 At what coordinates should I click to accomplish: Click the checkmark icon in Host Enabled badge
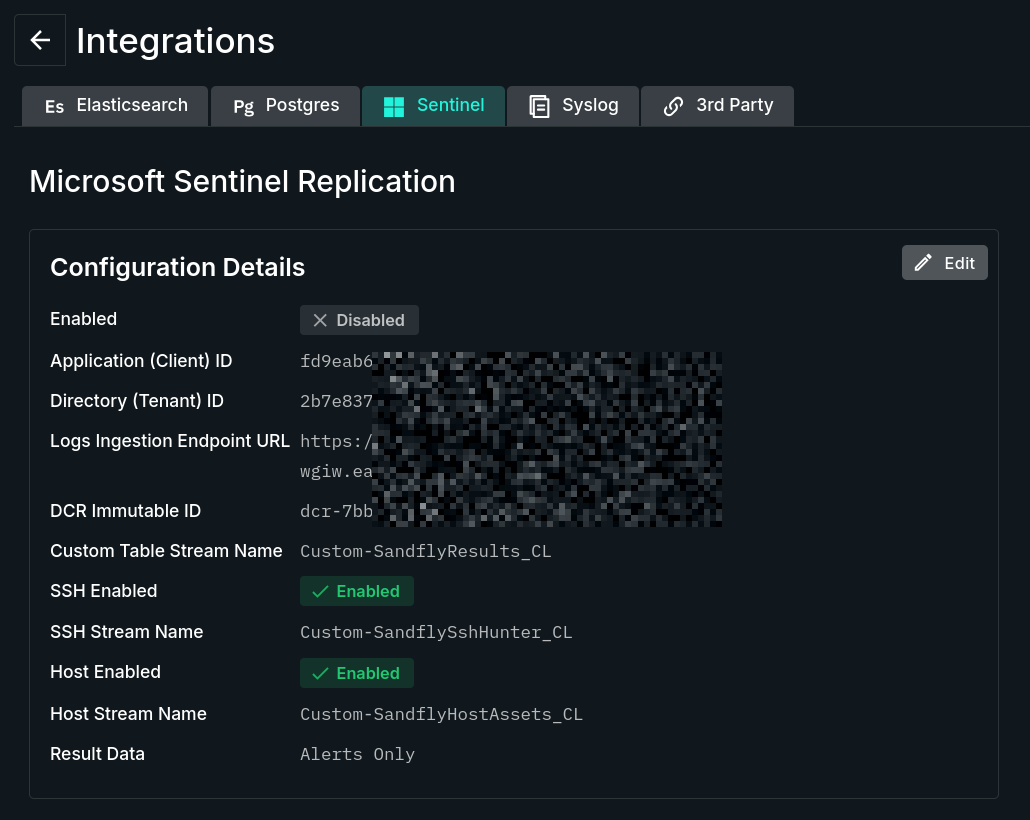click(320, 673)
